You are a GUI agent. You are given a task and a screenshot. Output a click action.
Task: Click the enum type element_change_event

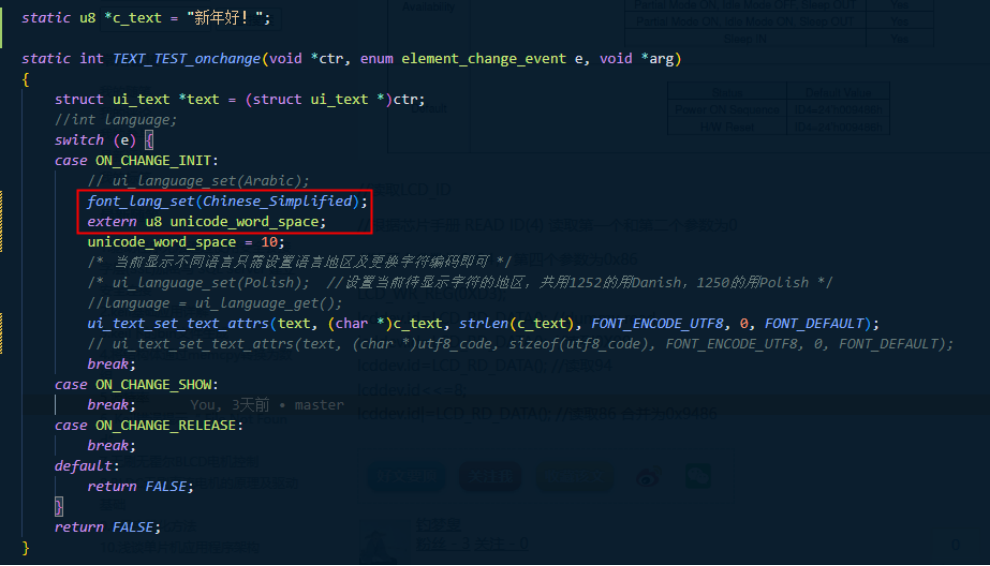coord(484,59)
